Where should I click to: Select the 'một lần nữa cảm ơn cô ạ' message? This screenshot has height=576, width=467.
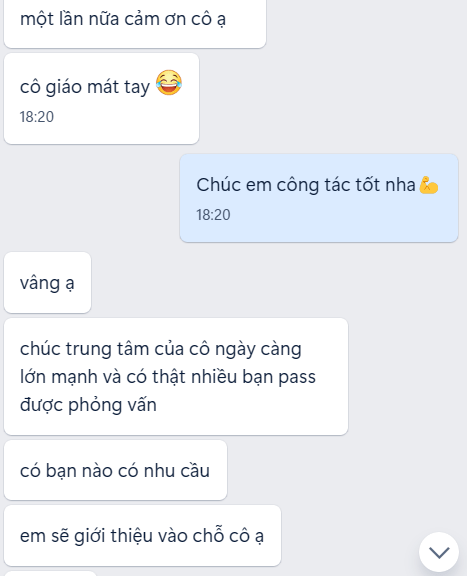pyautogui.click(x=135, y=23)
